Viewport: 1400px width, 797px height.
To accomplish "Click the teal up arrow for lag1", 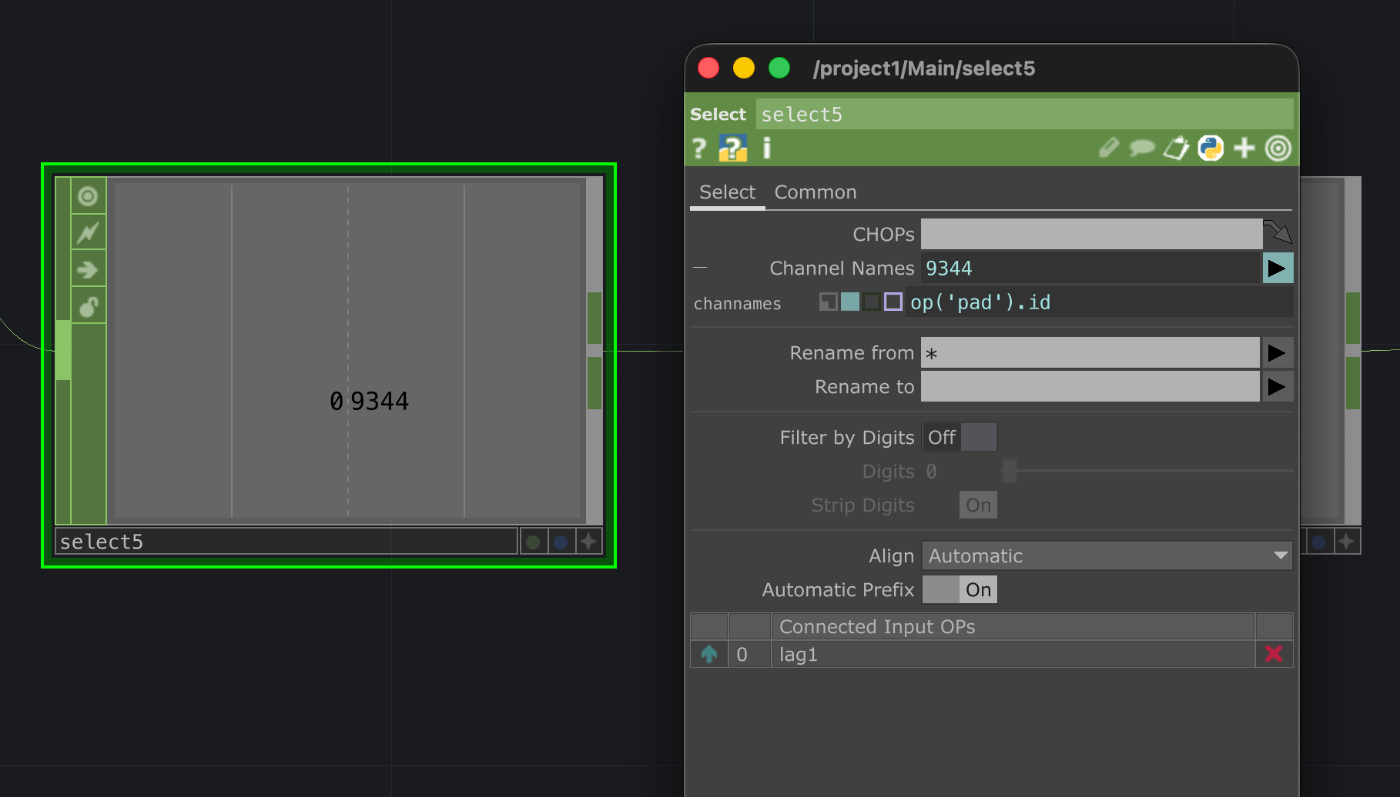I will tap(709, 654).
